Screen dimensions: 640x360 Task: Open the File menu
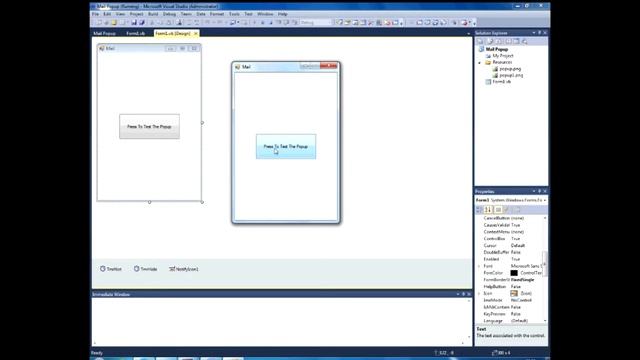point(96,14)
